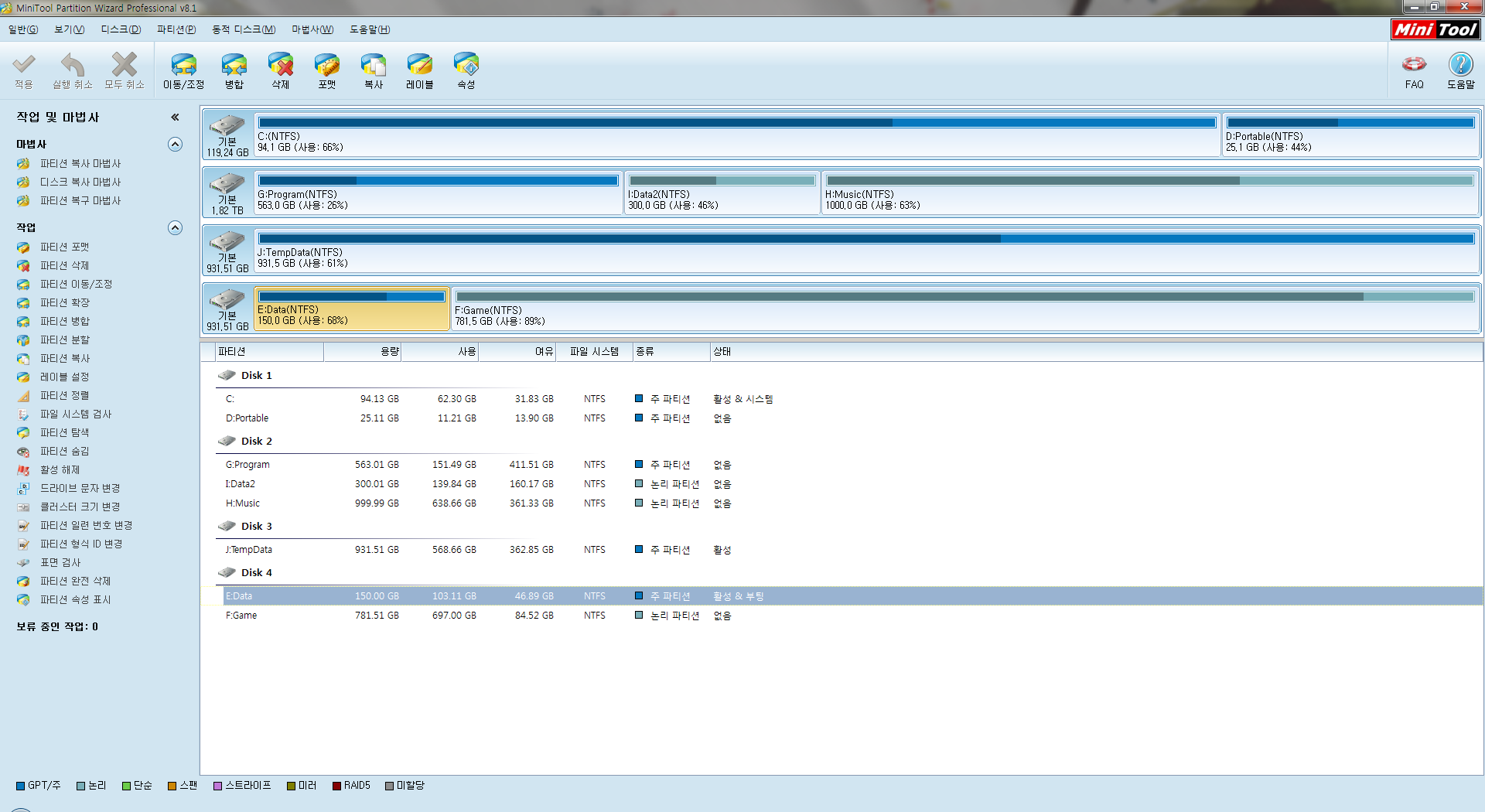Click 파티션 속성 표시 in the task list
Screen dimensions: 1485x812
76,600
